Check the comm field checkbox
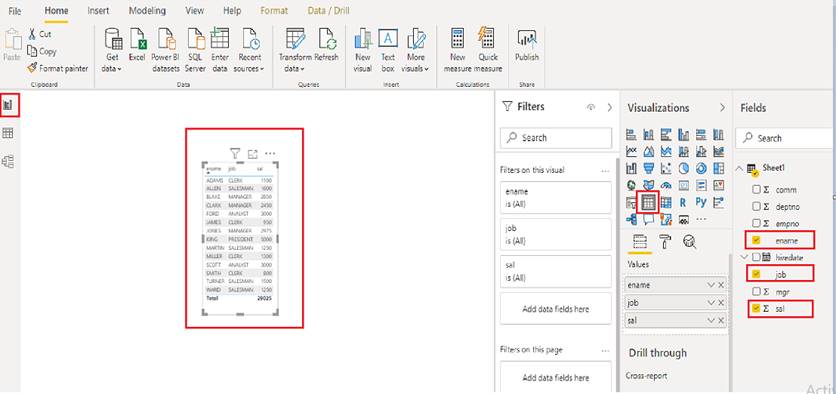Image resolution: width=836 pixels, height=394 pixels. click(x=756, y=189)
